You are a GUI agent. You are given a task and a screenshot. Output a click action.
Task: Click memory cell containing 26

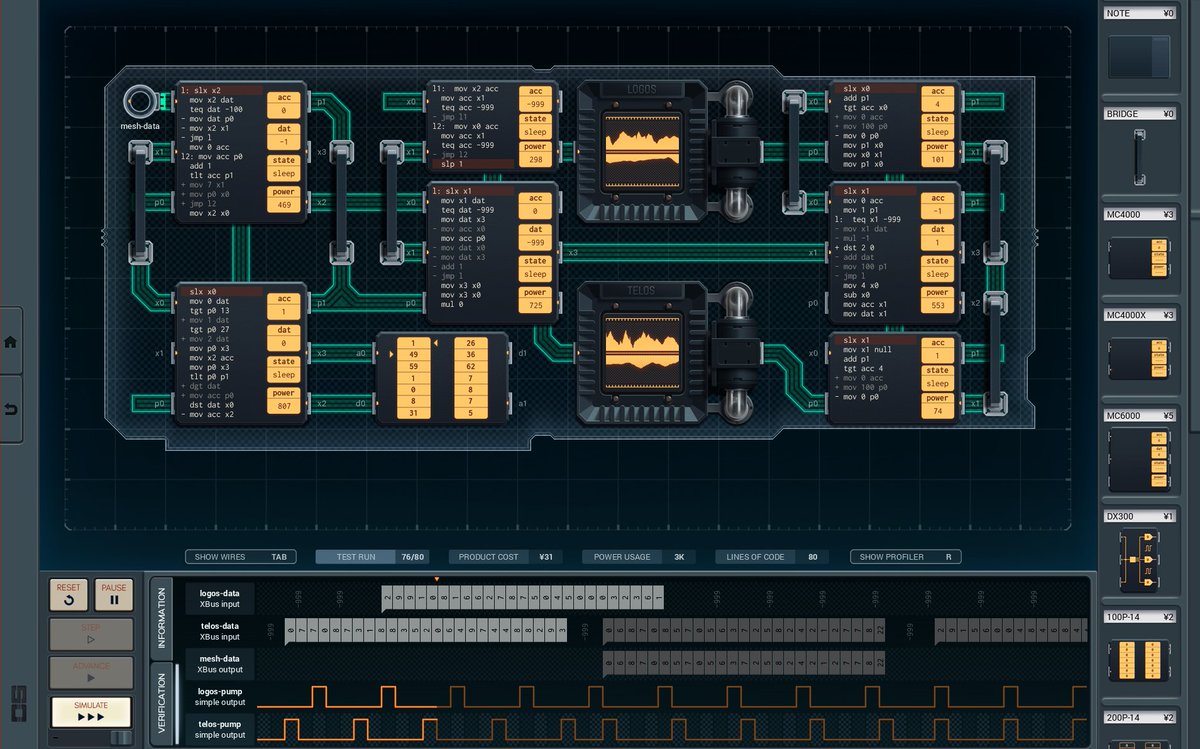(470, 342)
